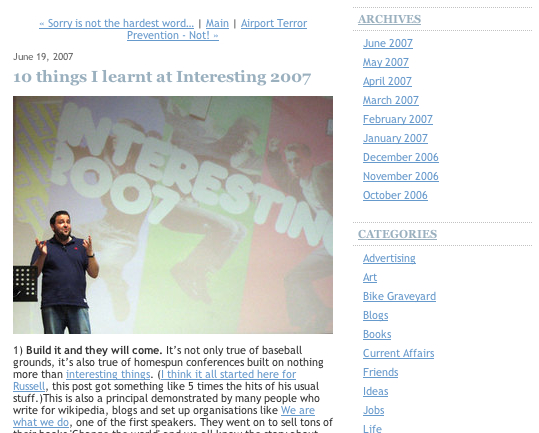Open the May 2007 archive
This screenshot has height=433, width=539.
pyautogui.click(x=386, y=62)
